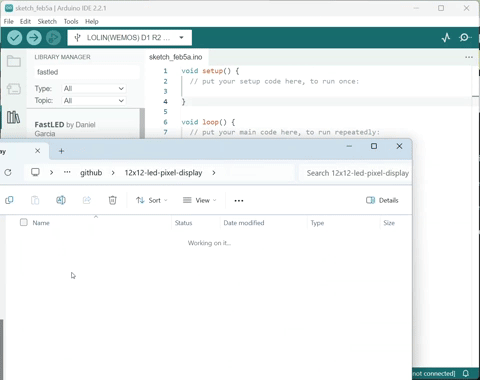Click Refresh in File Explorer
The image size is (480, 380).
(x=8, y=172)
